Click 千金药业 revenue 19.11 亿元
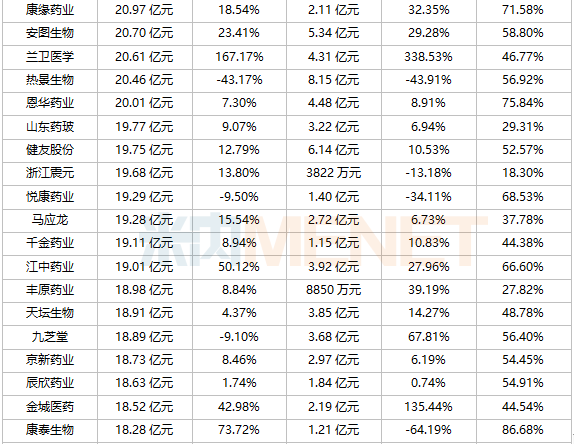The height and width of the screenshot is (444, 574). 144,243
